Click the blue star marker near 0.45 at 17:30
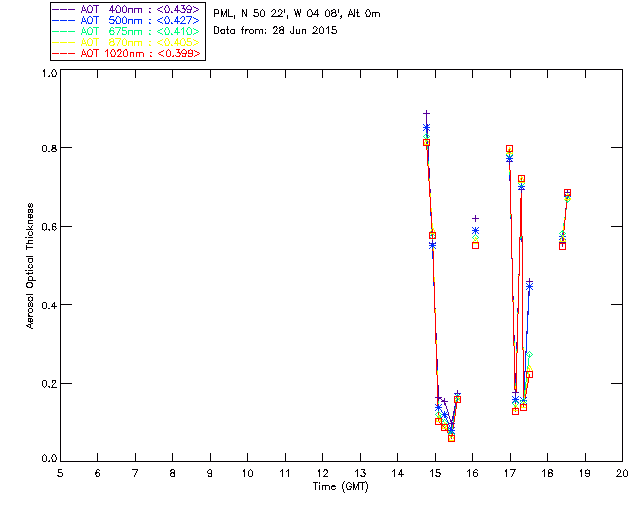The width and height of the screenshot is (640, 512). [x=529, y=285]
